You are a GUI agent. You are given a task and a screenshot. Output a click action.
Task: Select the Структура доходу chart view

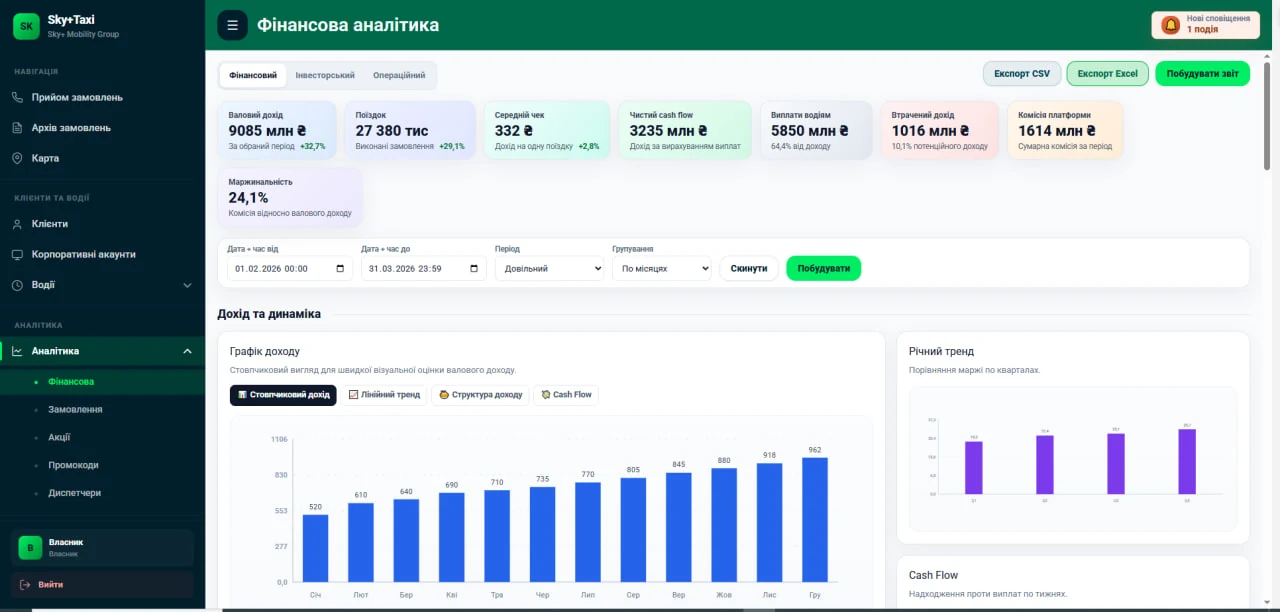tap(480, 395)
